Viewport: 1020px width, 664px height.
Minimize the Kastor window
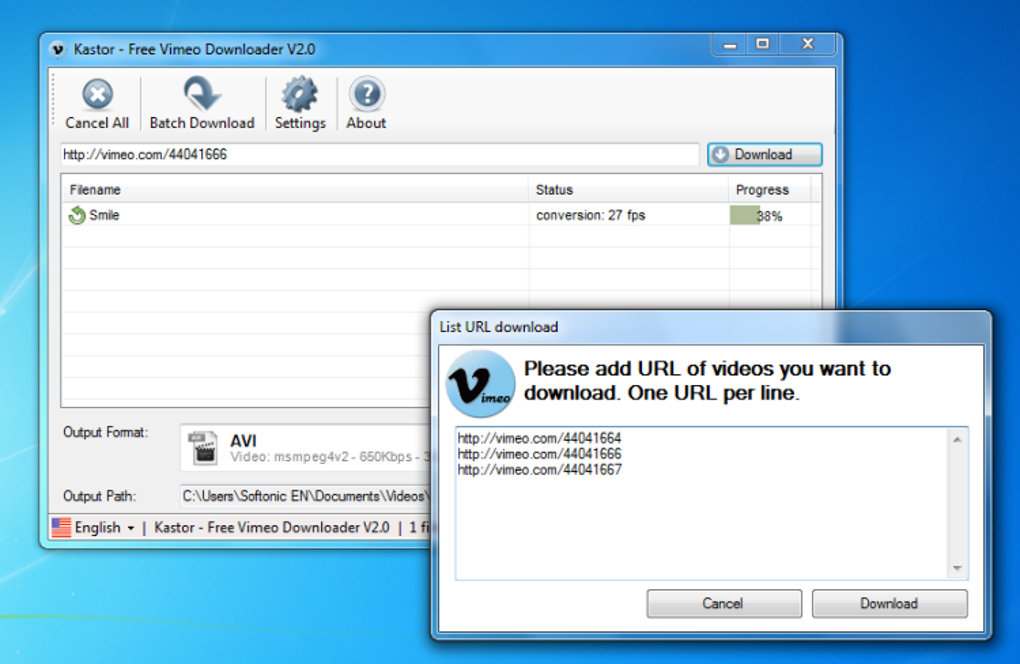pos(730,45)
